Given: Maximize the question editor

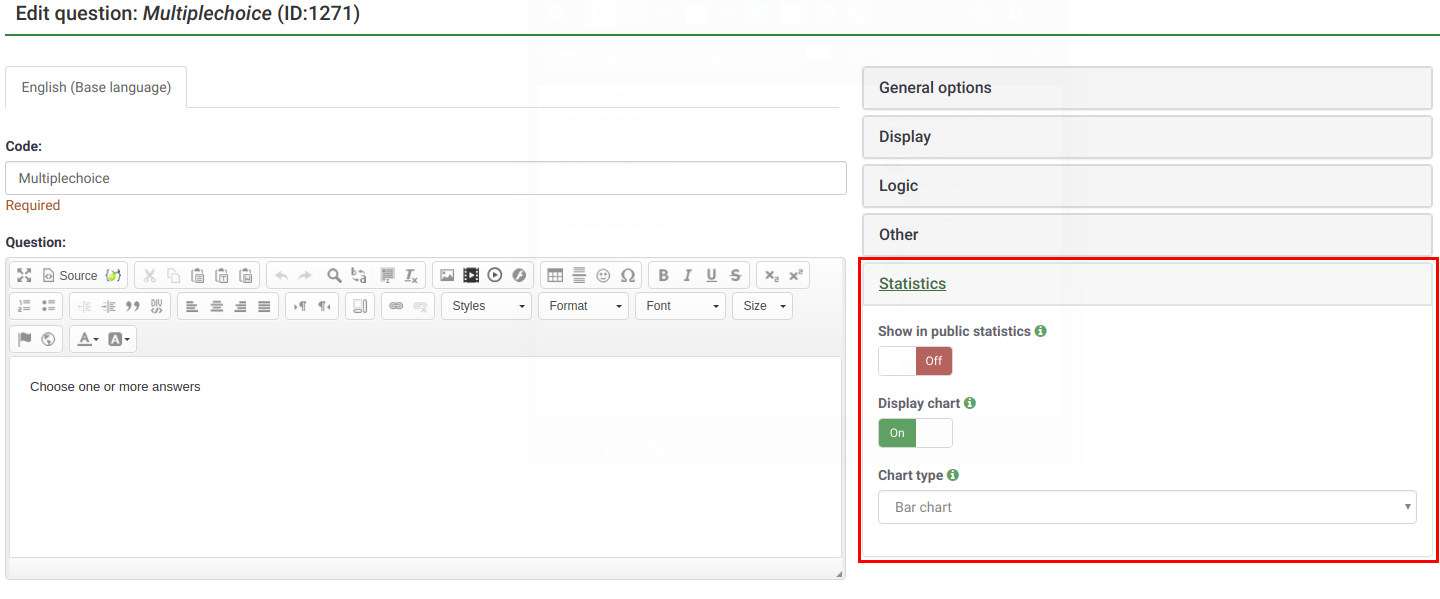Looking at the screenshot, I should click(24, 275).
